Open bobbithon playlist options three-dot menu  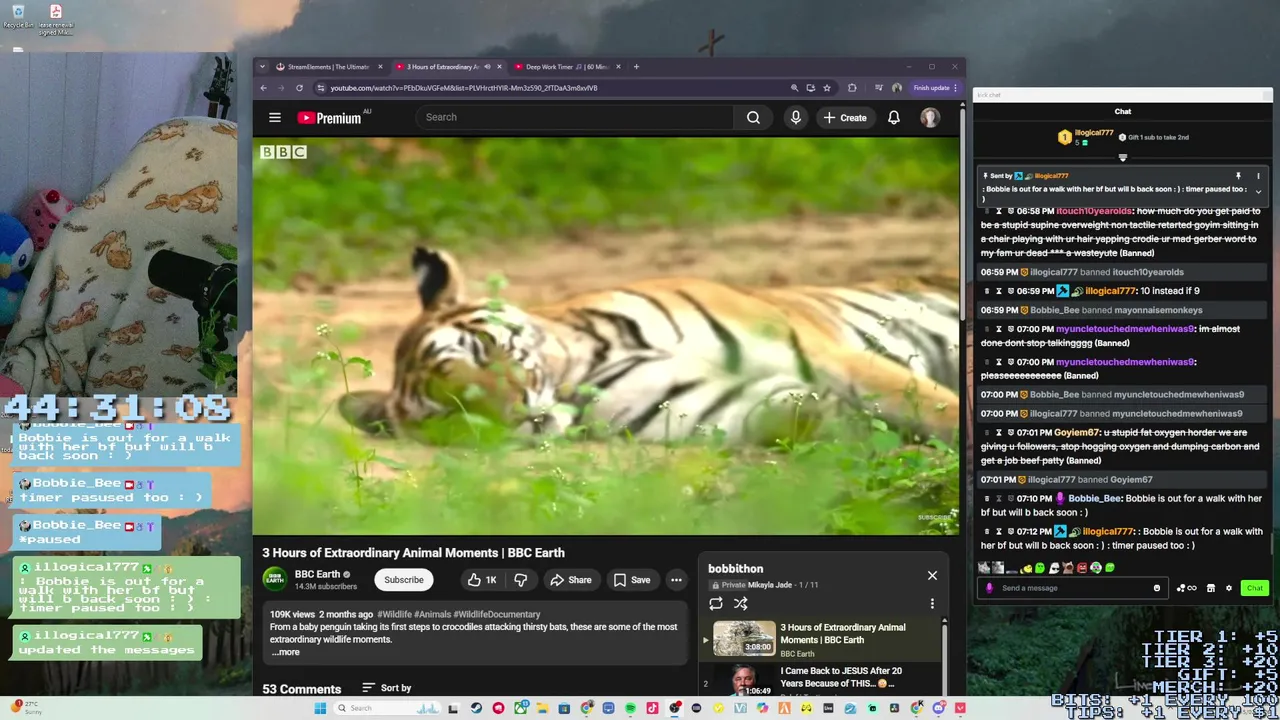932,604
